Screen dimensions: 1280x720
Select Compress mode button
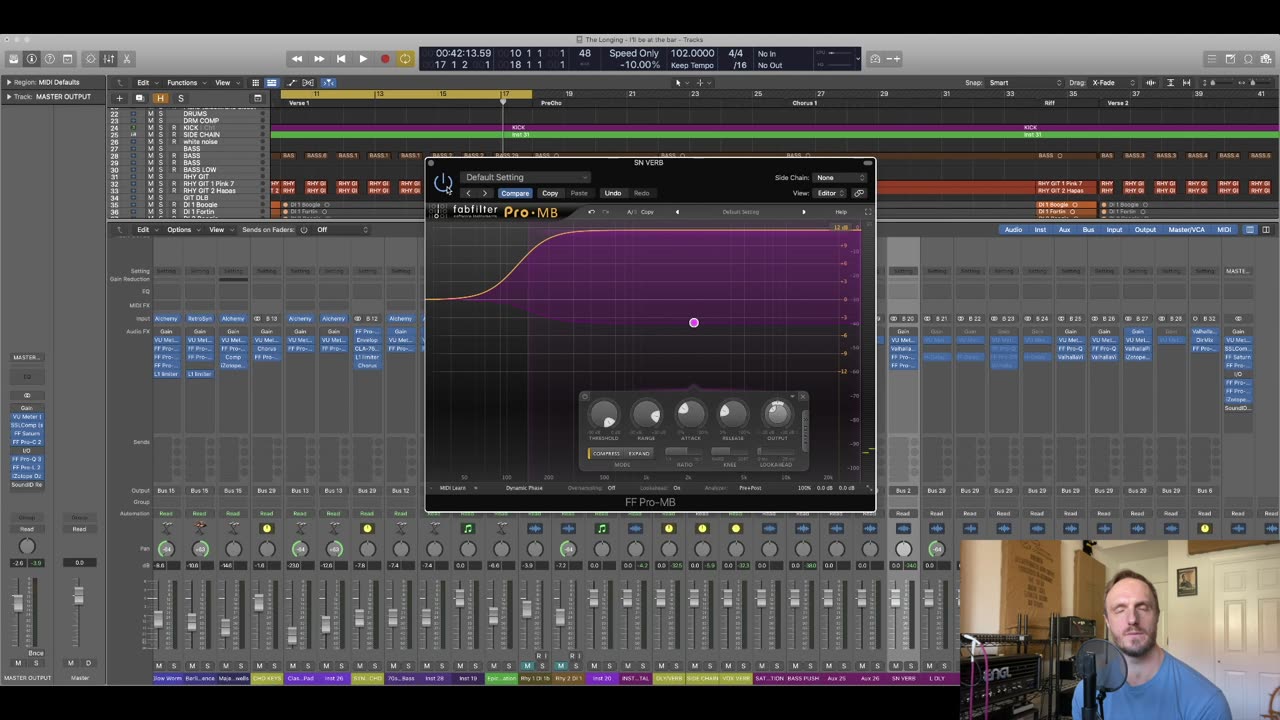tap(605, 453)
